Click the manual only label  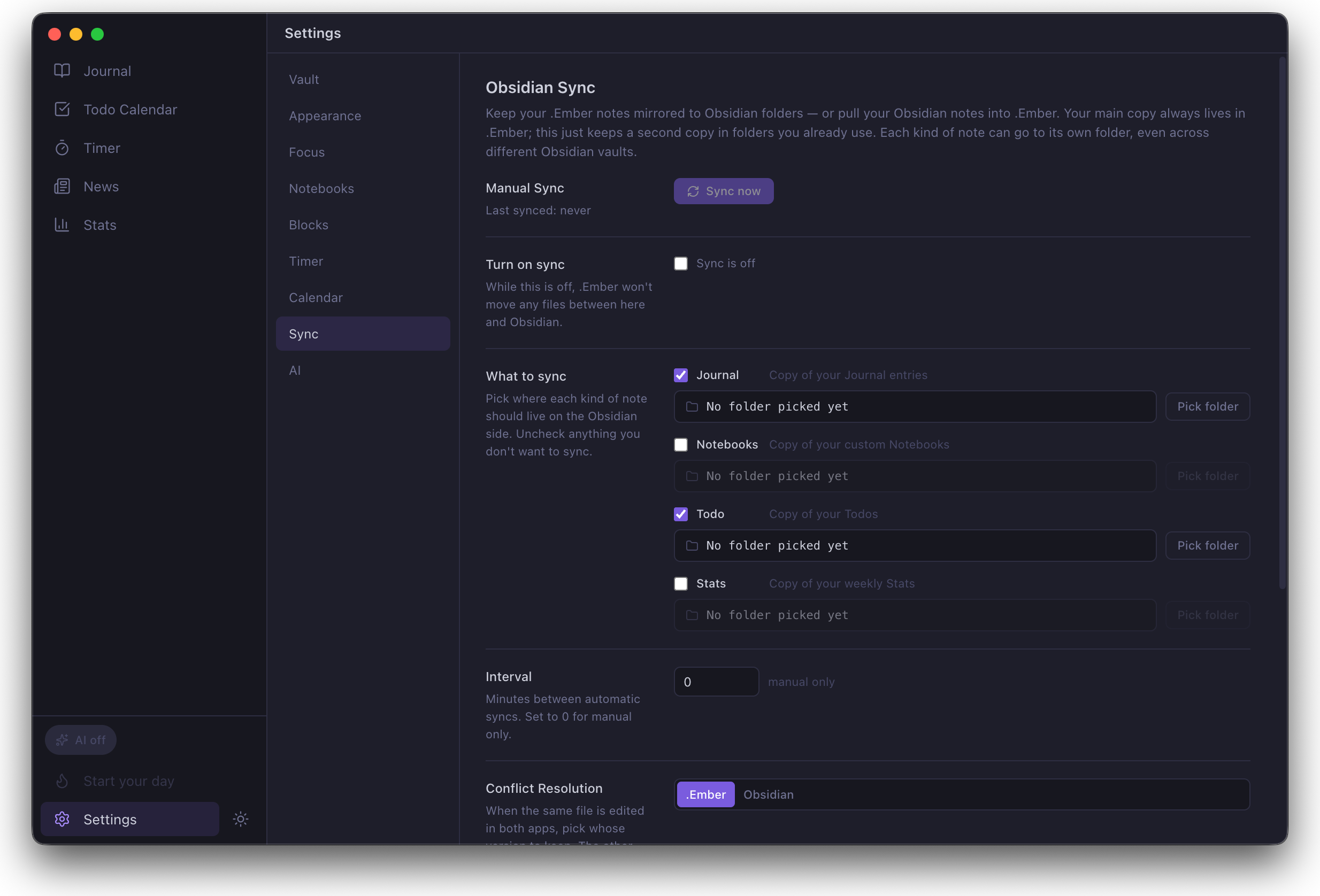click(801, 682)
